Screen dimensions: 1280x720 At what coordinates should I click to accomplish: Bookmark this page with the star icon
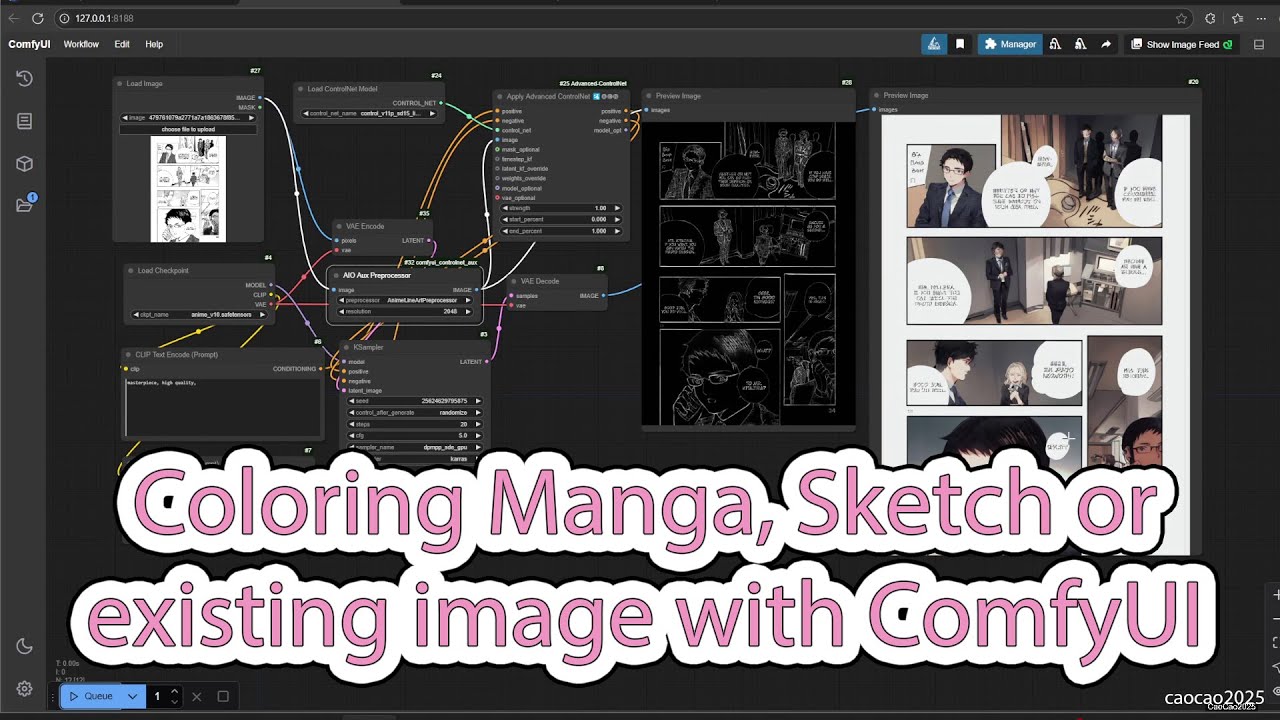click(1182, 18)
